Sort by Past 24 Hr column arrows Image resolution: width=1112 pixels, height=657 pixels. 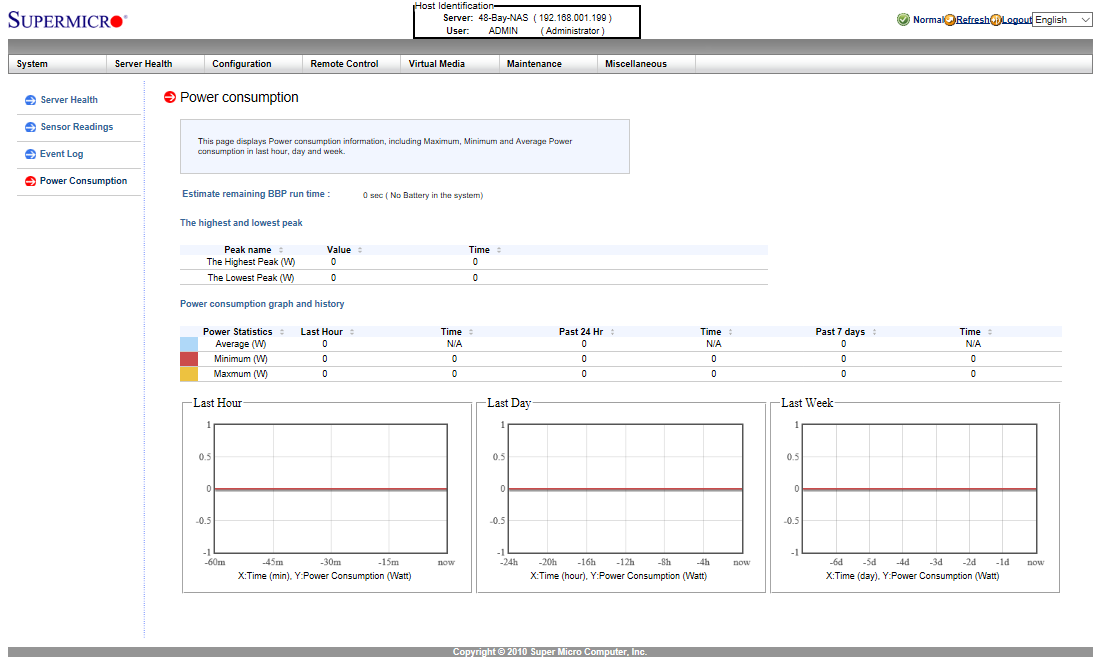(612, 332)
